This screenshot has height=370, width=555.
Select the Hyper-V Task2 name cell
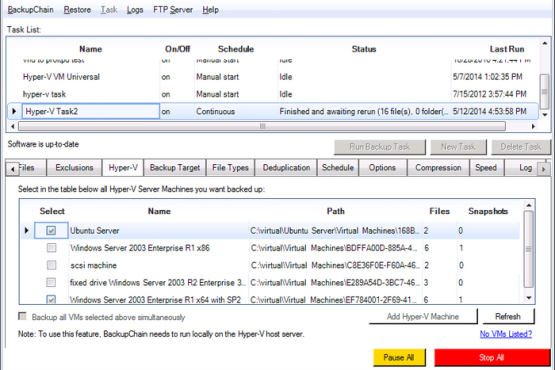pos(91,111)
